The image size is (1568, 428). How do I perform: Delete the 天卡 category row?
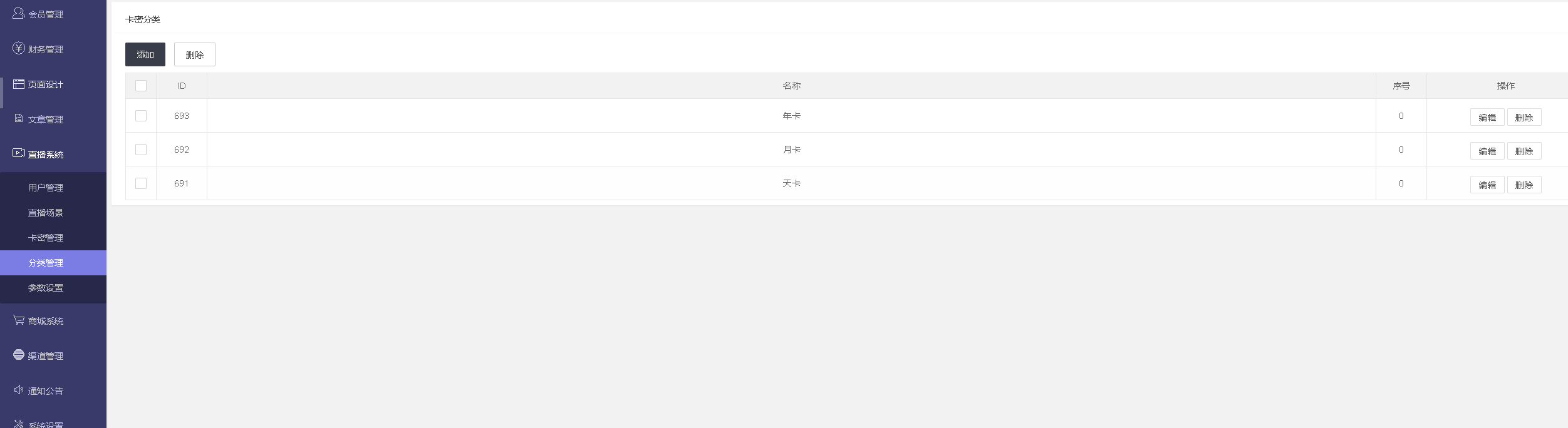click(x=1524, y=185)
